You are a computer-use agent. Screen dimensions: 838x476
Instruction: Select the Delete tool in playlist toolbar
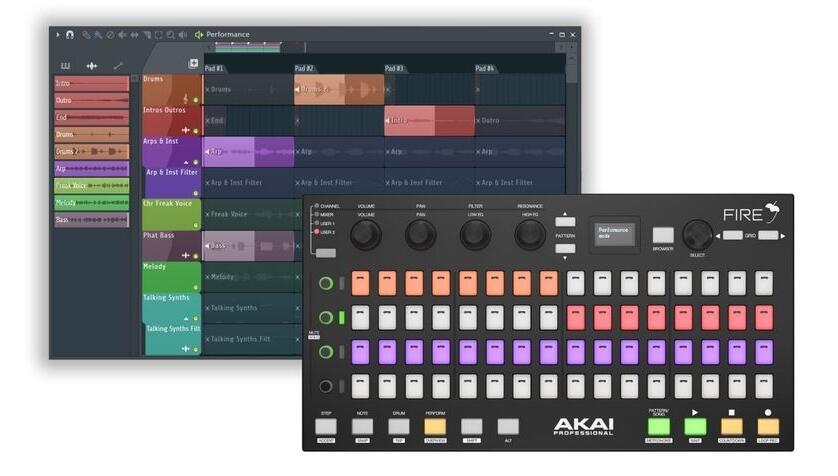coord(110,35)
